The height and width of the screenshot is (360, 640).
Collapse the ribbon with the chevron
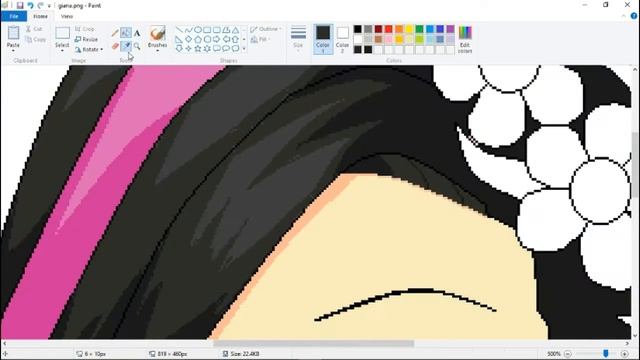point(624,16)
